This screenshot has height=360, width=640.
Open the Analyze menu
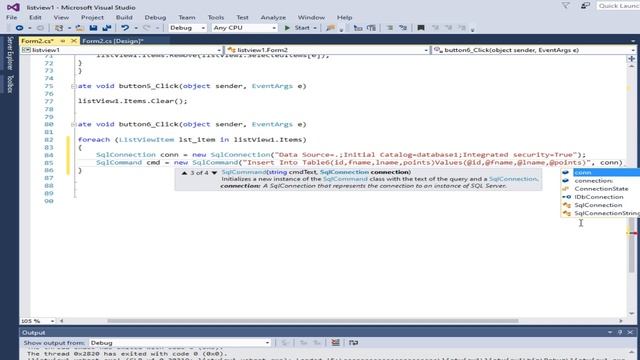(x=273, y=18)
